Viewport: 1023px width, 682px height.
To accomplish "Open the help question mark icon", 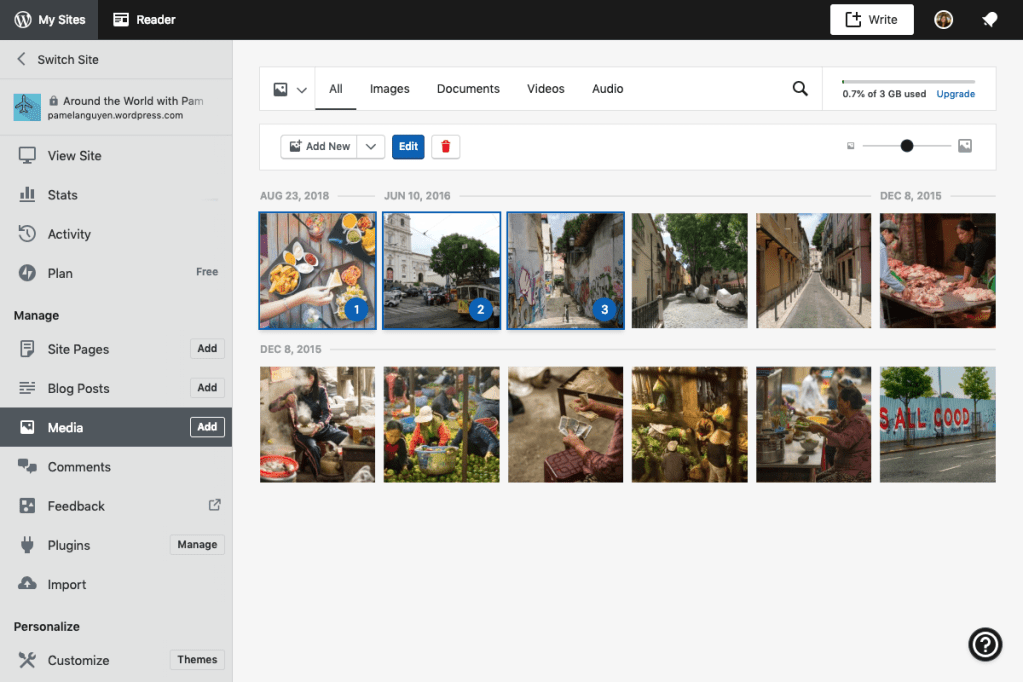I will 985,644.
